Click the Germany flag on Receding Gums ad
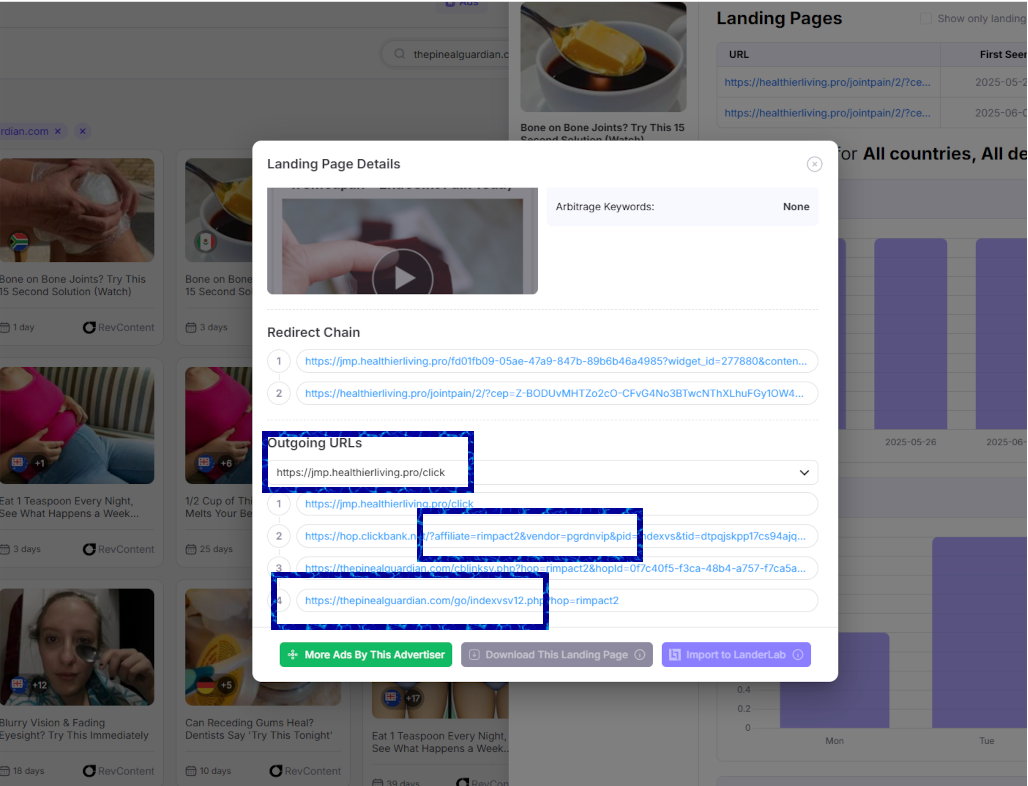The width and height of the screenshot is (1028, 786). point(207,685)
